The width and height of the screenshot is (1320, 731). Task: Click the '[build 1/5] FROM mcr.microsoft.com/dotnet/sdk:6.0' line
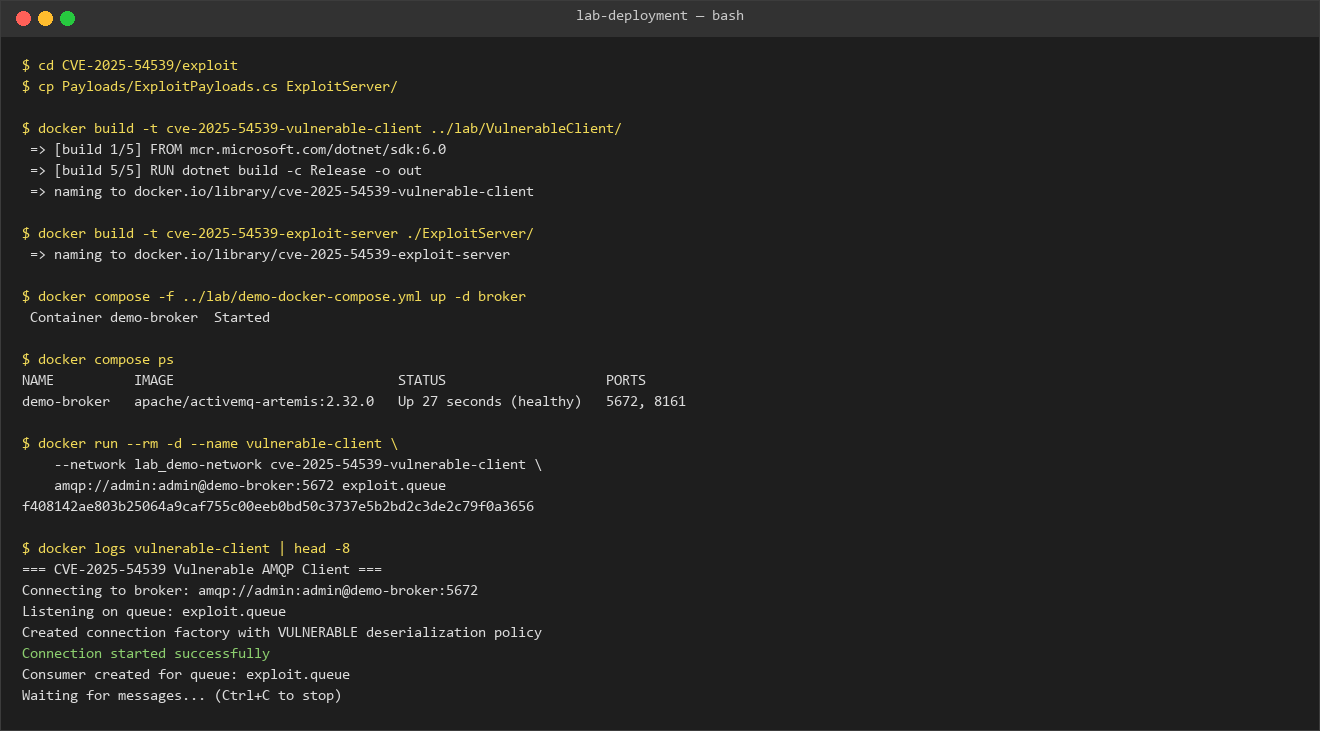coord(238,149)
